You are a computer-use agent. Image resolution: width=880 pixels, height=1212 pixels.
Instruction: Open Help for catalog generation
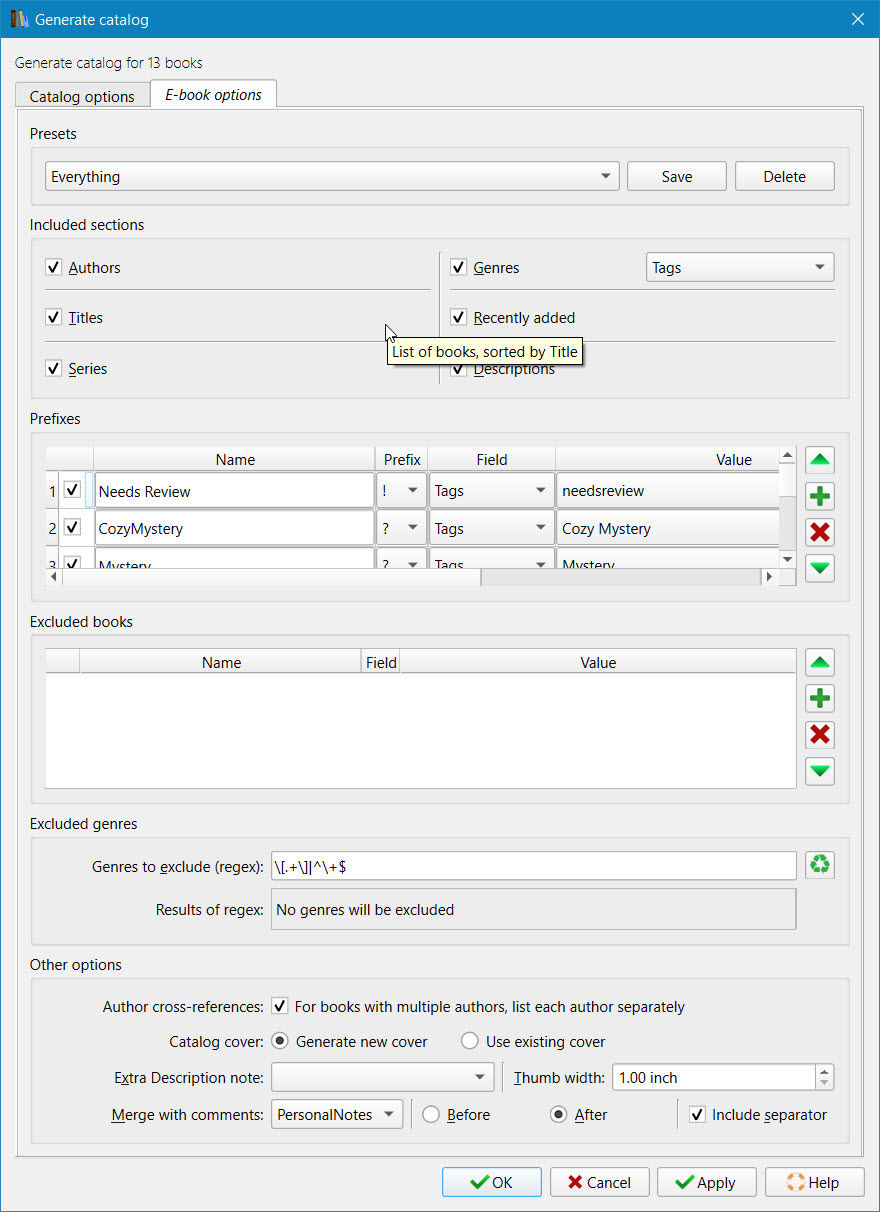point(815,1182)
